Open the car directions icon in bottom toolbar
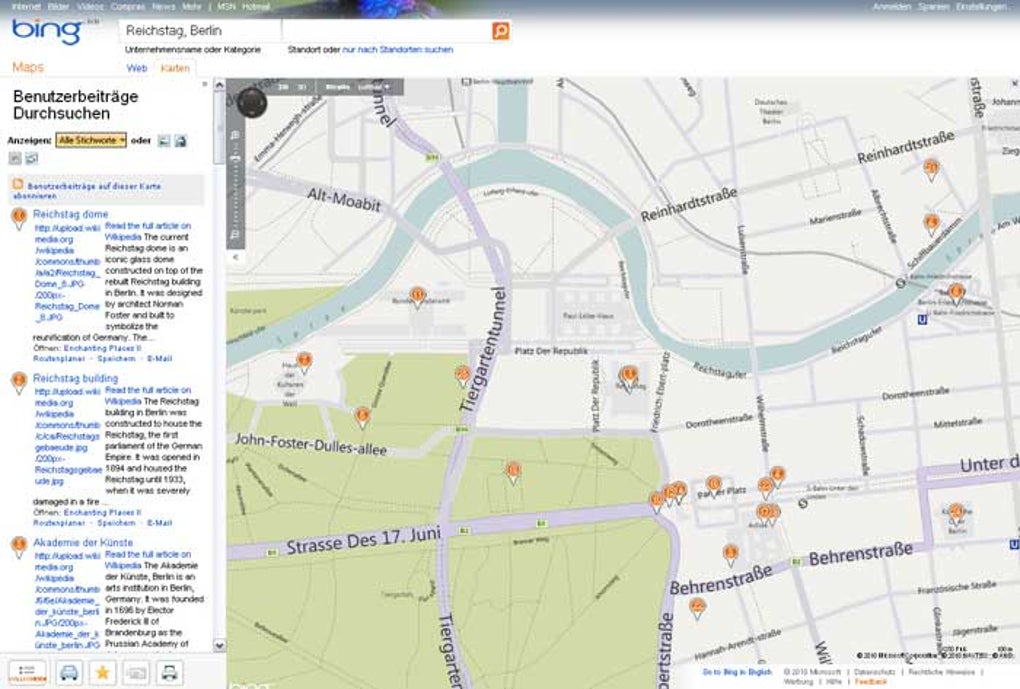The height and width of the screenshot is (689, 1020). 68,673
